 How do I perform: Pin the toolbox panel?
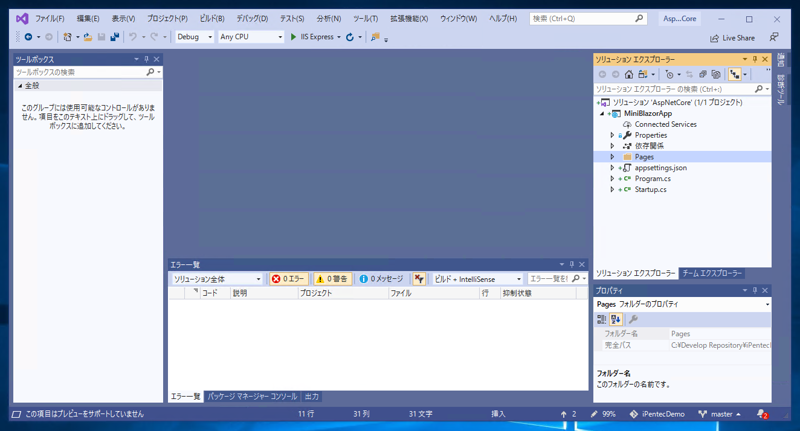click(146, 59)
